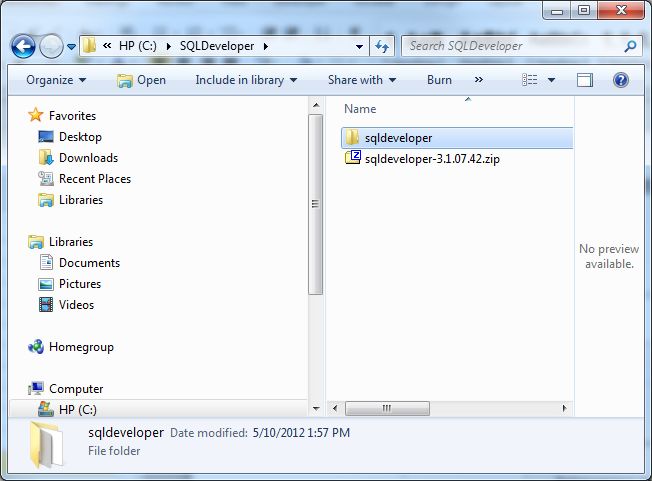Open Pictures library
The height and width of the screenshot is (481, 652).
click(x=80, y=284)
